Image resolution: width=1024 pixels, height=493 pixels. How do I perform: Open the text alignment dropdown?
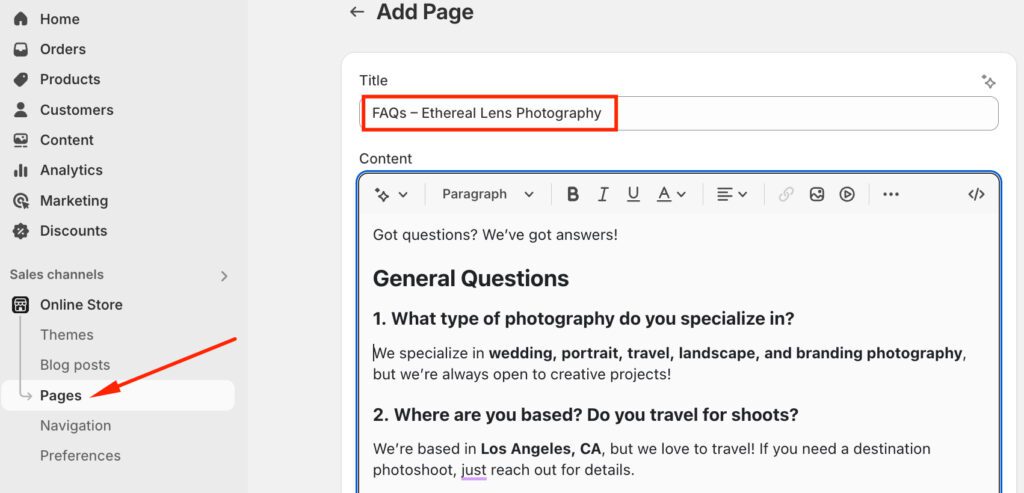pos(732,194)
